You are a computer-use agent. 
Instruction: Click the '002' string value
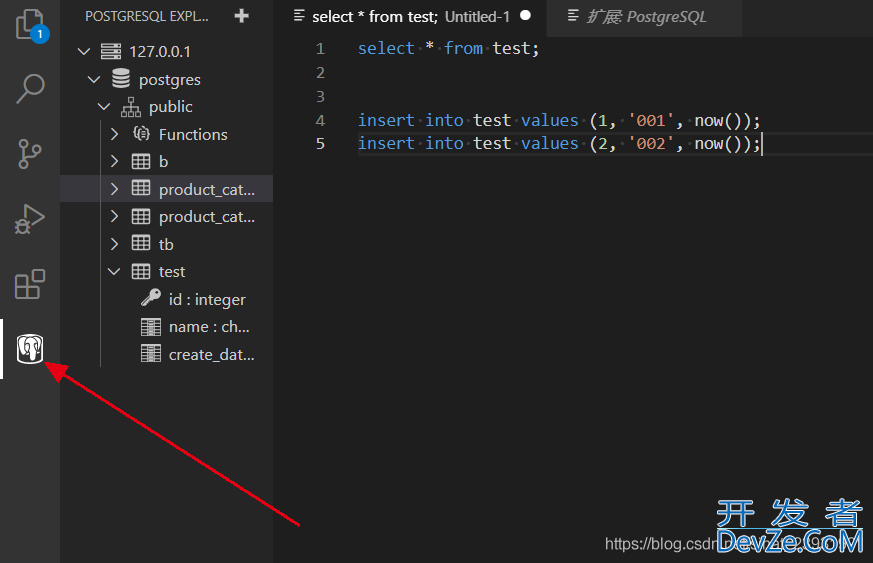click(651, 144)
